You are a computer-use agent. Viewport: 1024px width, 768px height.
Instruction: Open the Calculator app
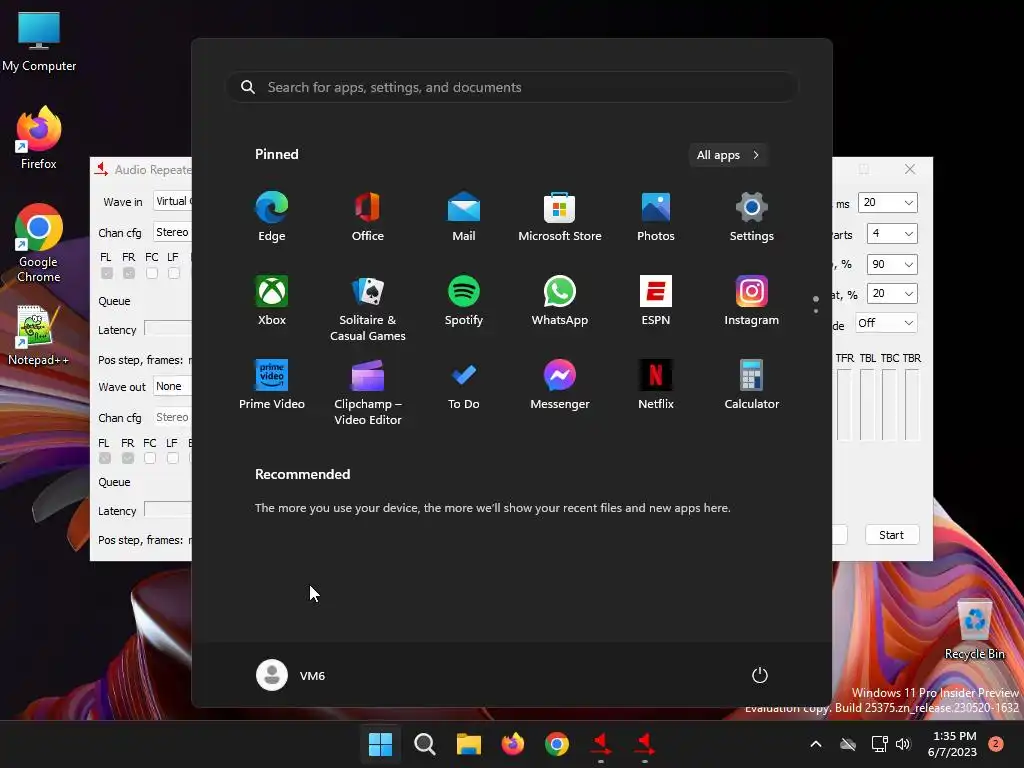752,385
